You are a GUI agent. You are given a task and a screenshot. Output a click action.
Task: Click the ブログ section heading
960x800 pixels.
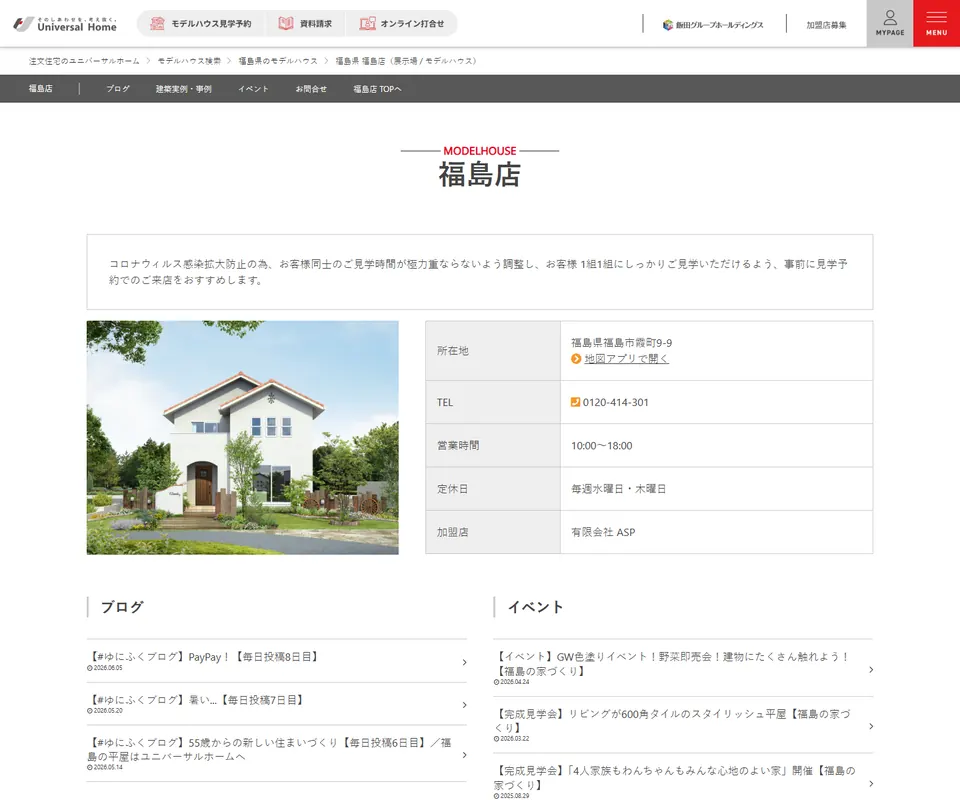click(122, 607)
